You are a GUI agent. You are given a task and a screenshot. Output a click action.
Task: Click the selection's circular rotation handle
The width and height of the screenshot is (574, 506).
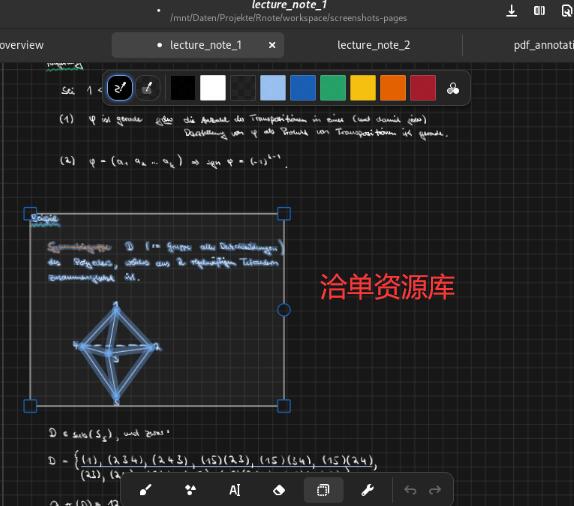[x=284, y=310]
